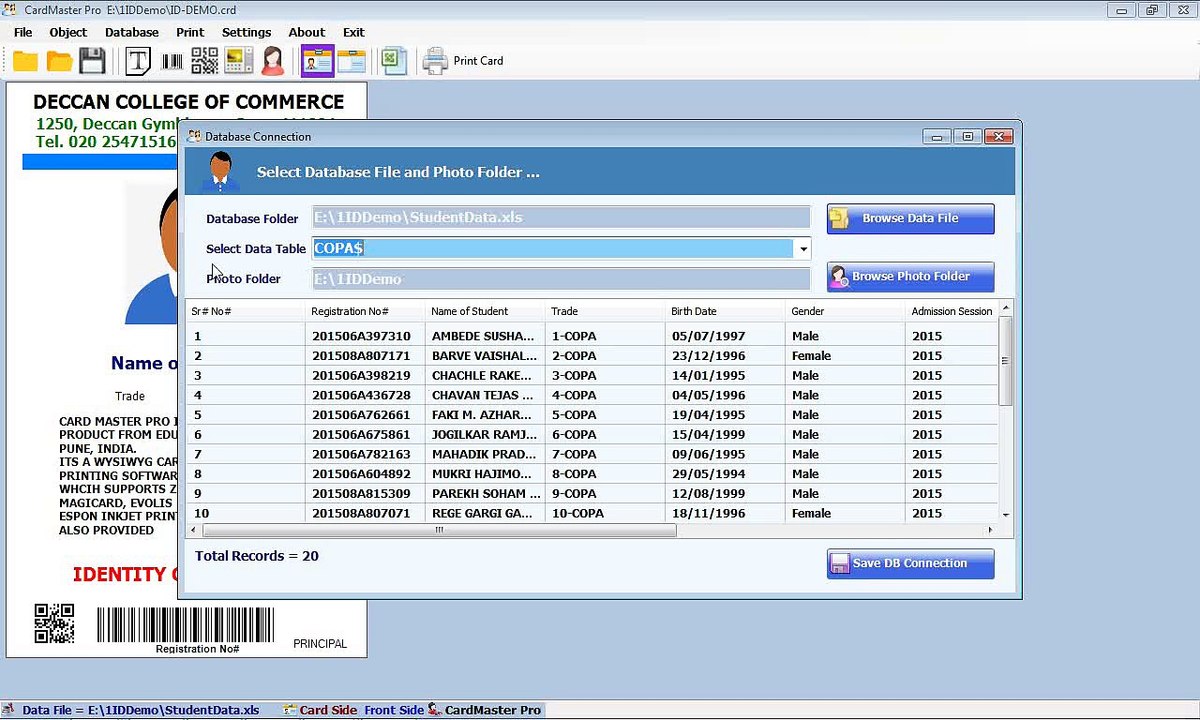The width and height of the screenshot is (1200, 720).
Task: Open the Settings menu
Action: [x=246, y=32]
